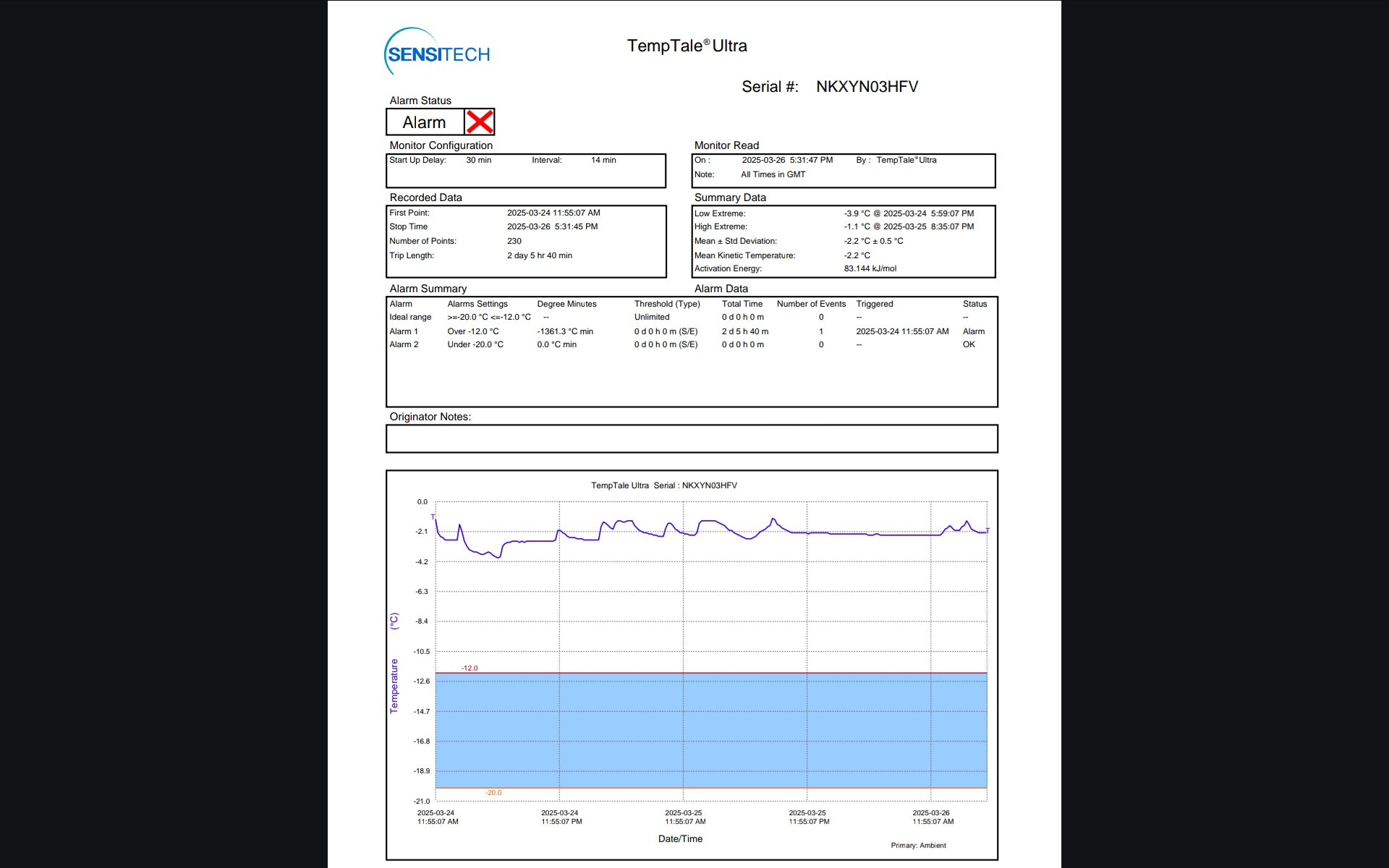Click the 'Temperature (°C)' axis label
1389x868 pixels.
(x=394, y=663)
